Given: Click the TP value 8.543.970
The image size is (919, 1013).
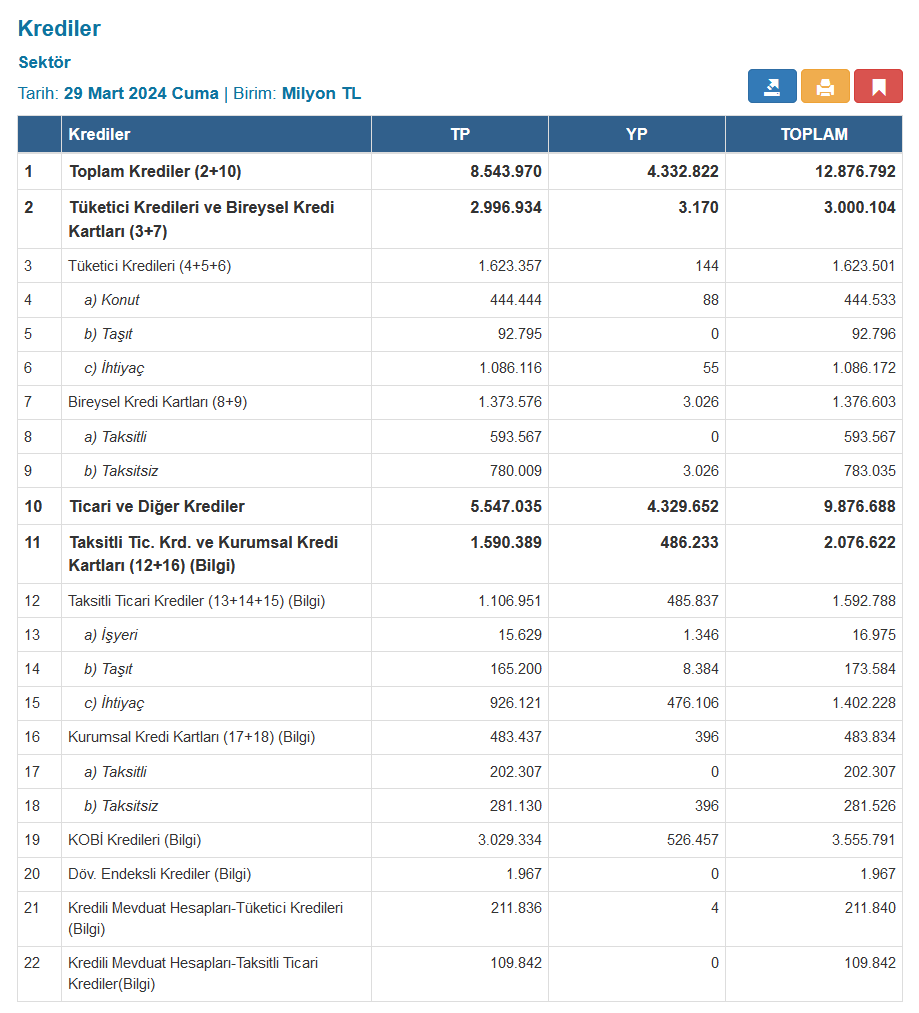Looking at the screenshot, I should coord(506,171).
